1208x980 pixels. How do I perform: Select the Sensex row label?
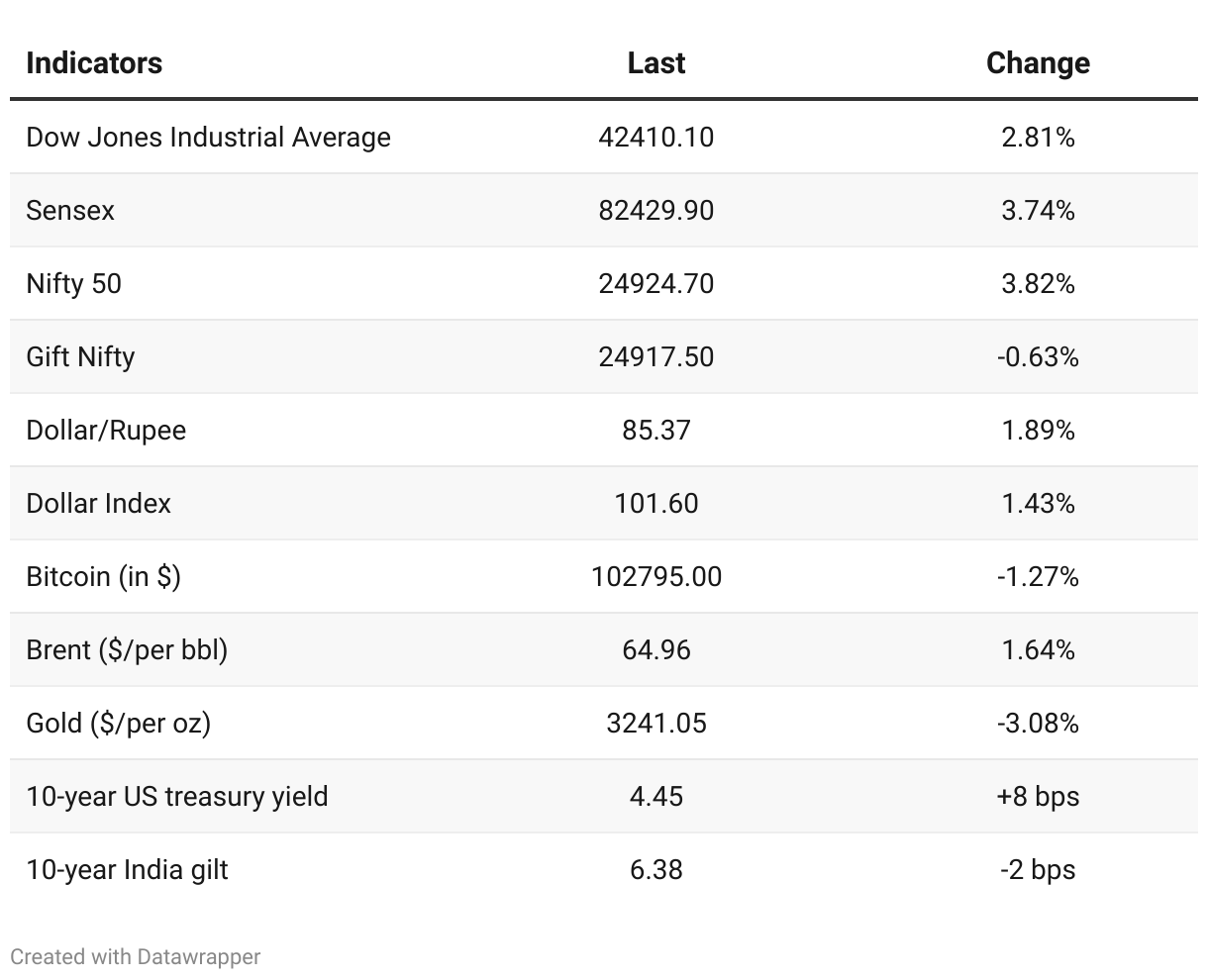70,210
